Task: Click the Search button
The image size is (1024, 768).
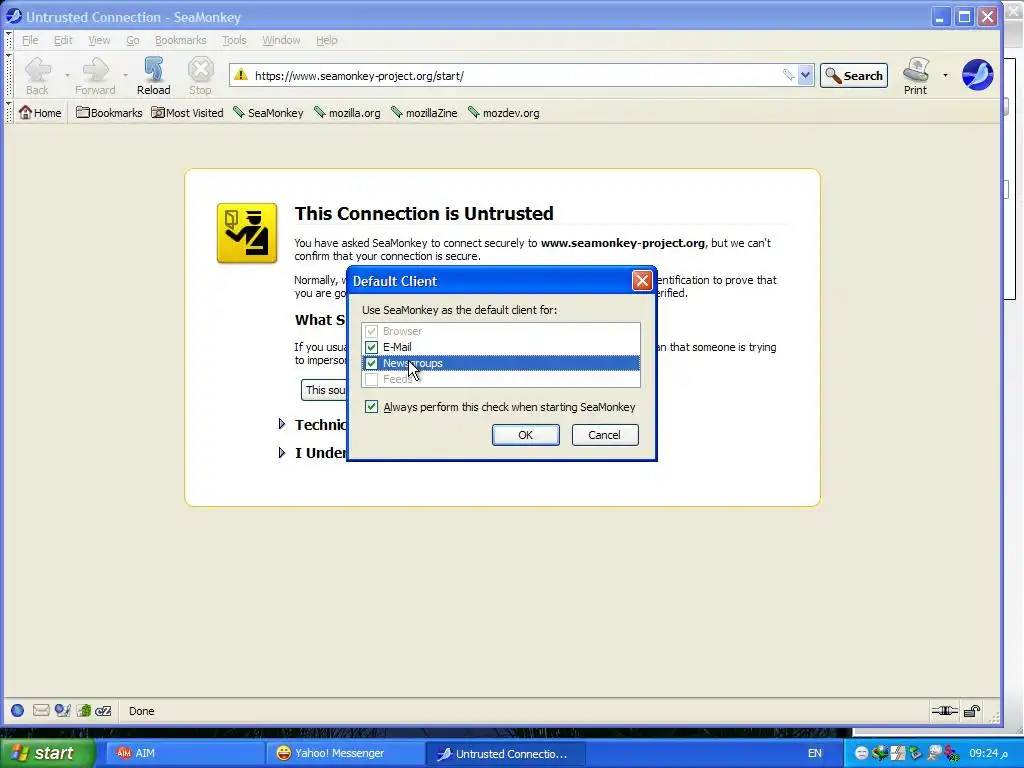Action: point(854,76)
